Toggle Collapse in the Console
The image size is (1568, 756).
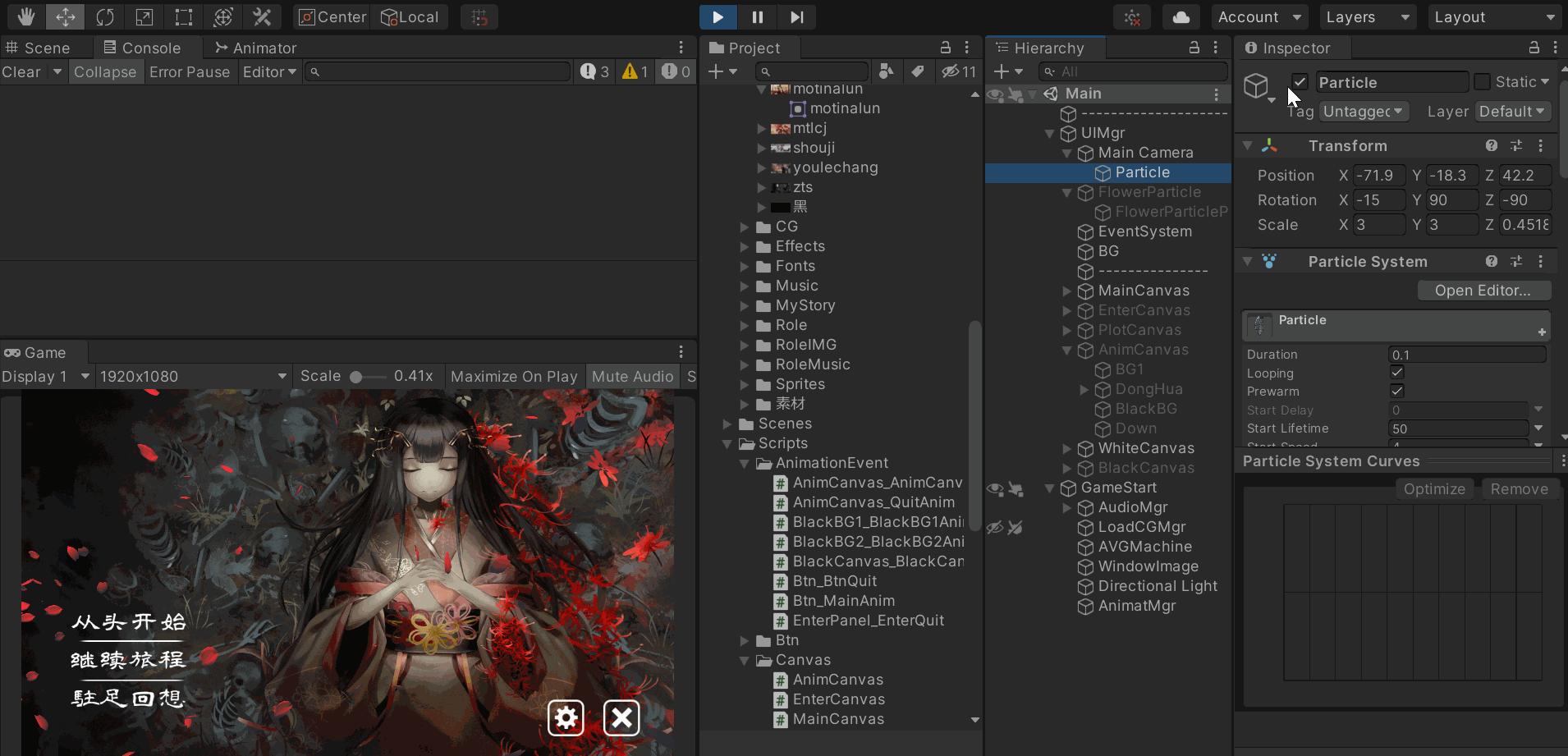click(x=105, y=71)
